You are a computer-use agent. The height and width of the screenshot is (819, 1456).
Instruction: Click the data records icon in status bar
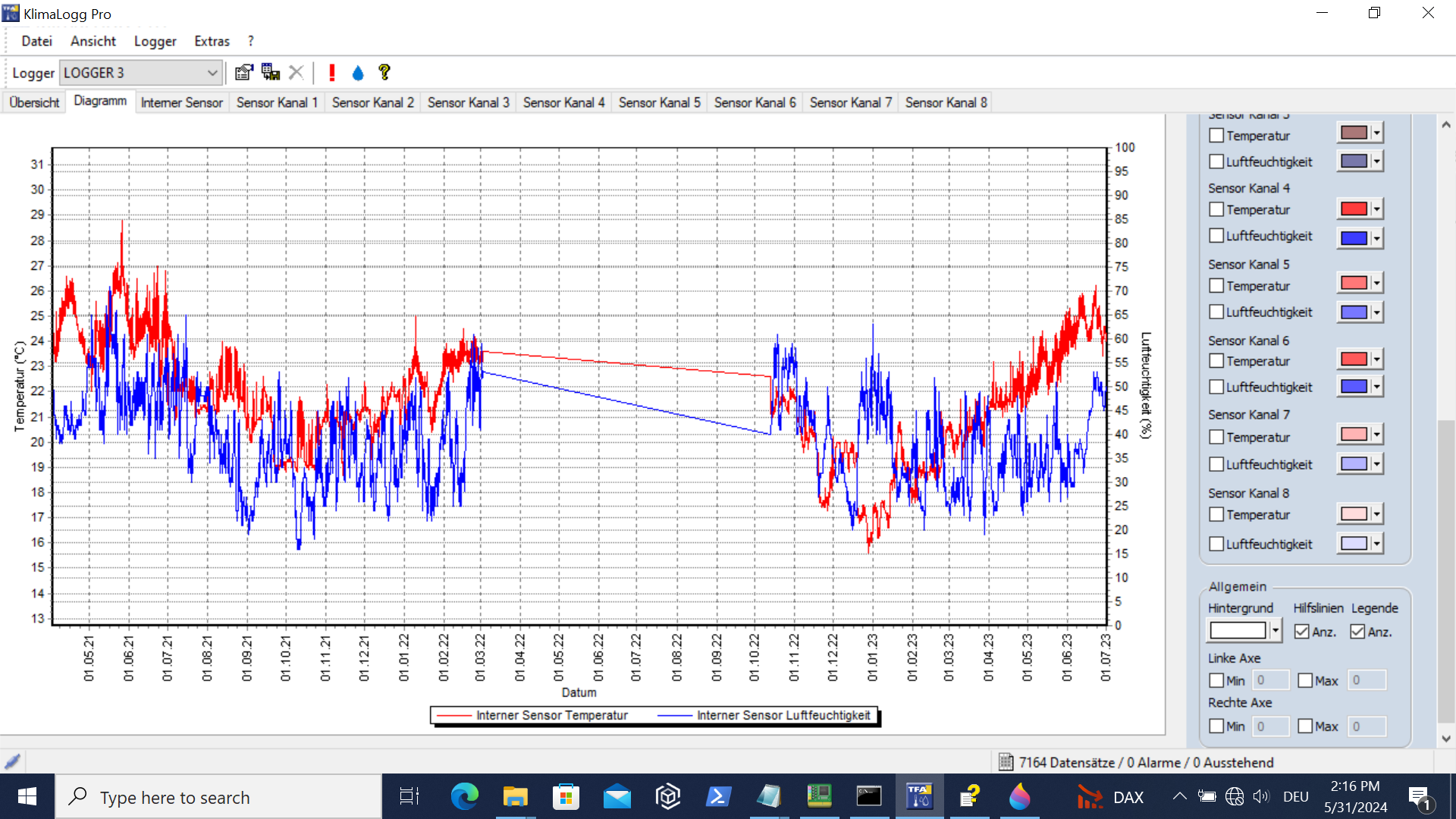pos(1006,762)
